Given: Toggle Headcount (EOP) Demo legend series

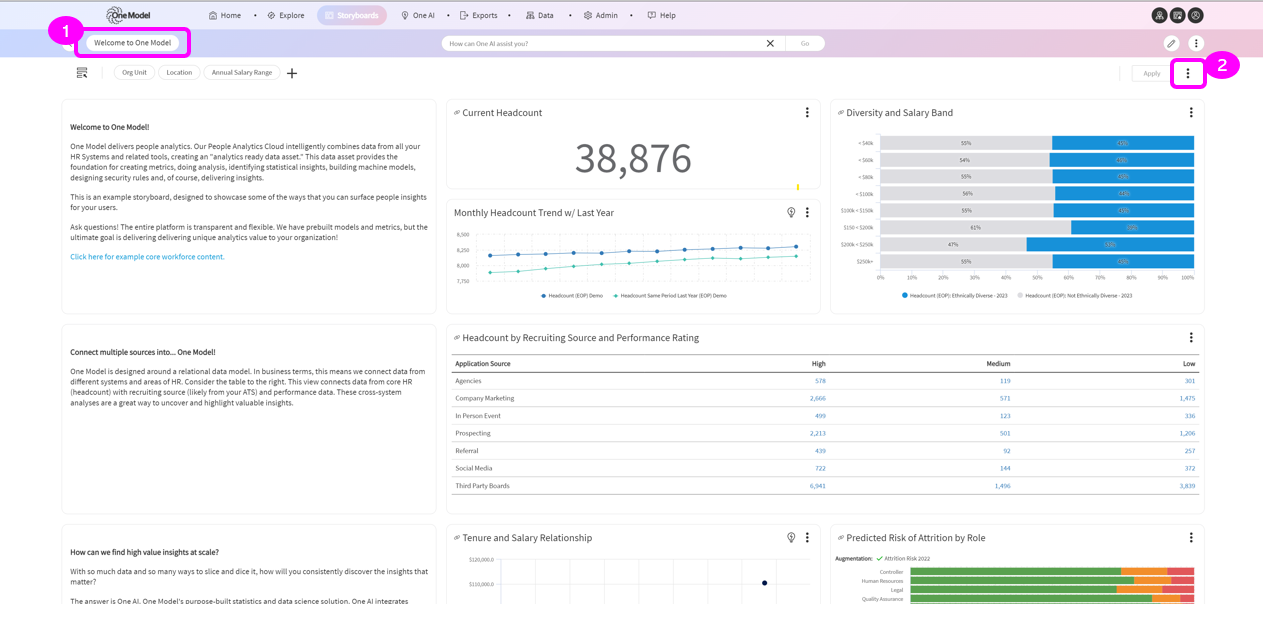Looking at the screenshot, I should pyautogui.click(x=572, y=296).
